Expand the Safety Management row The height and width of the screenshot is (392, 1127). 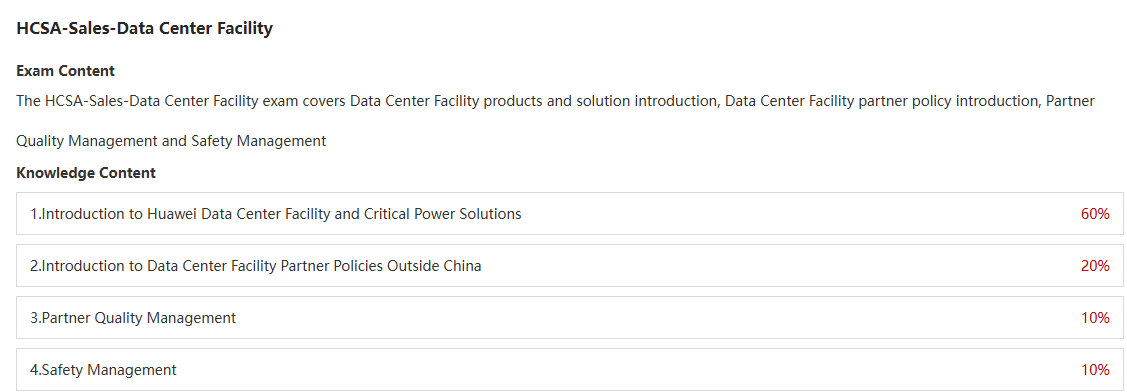coord(569,370)
